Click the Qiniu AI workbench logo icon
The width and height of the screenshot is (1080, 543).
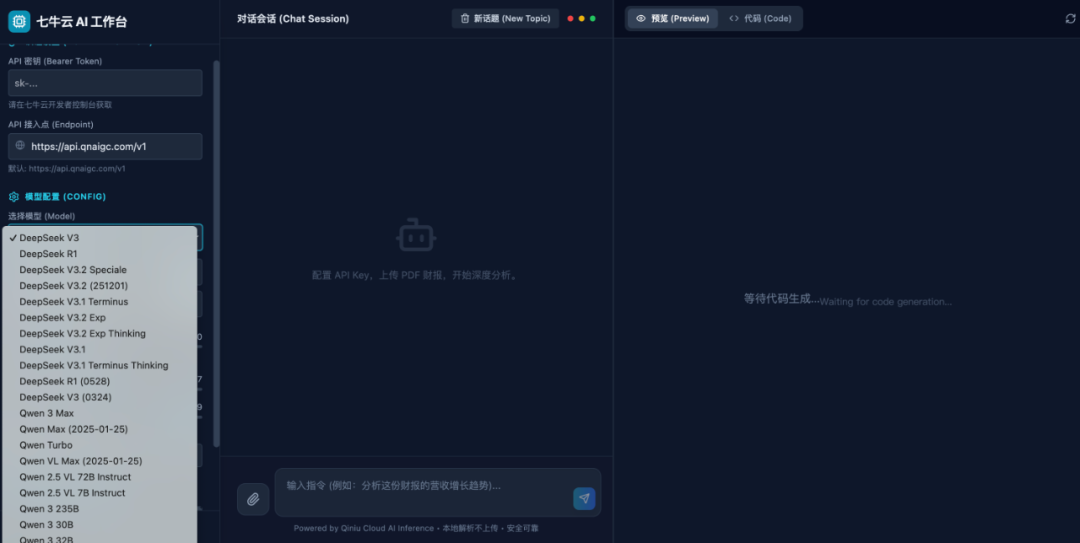pos(19,21)
